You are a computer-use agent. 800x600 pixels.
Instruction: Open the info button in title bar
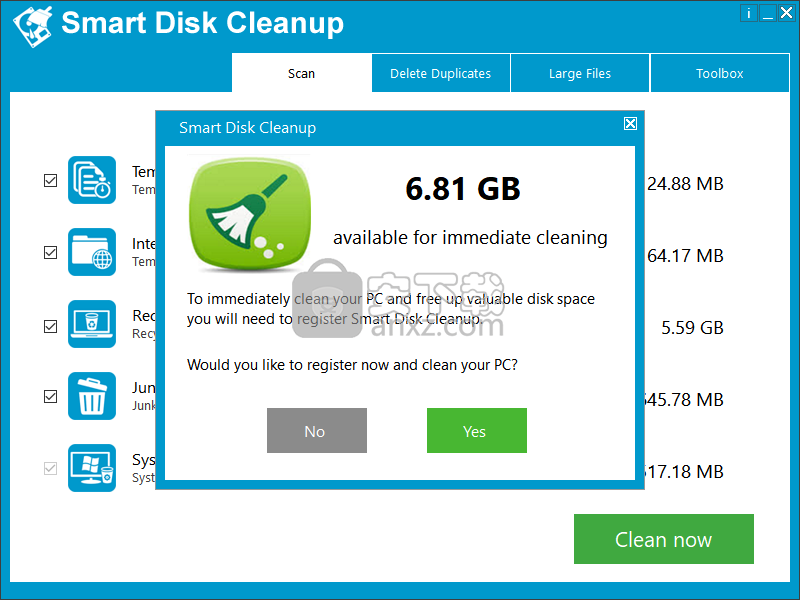coord(749,13)
